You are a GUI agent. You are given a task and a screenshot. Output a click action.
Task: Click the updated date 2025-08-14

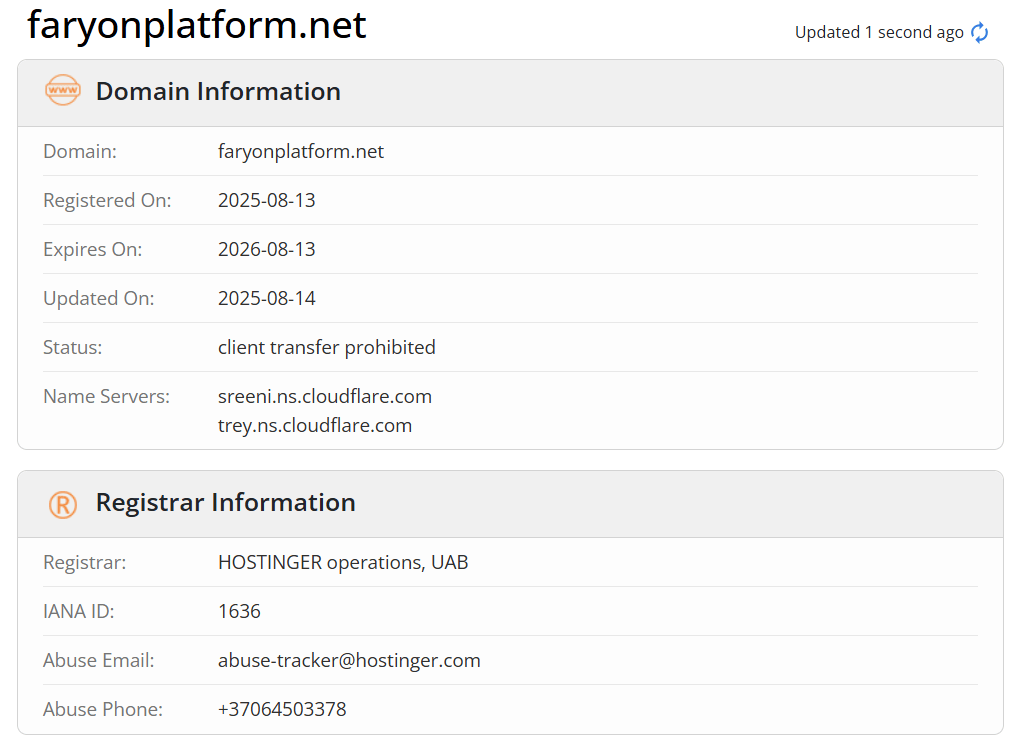coord(266,299)
